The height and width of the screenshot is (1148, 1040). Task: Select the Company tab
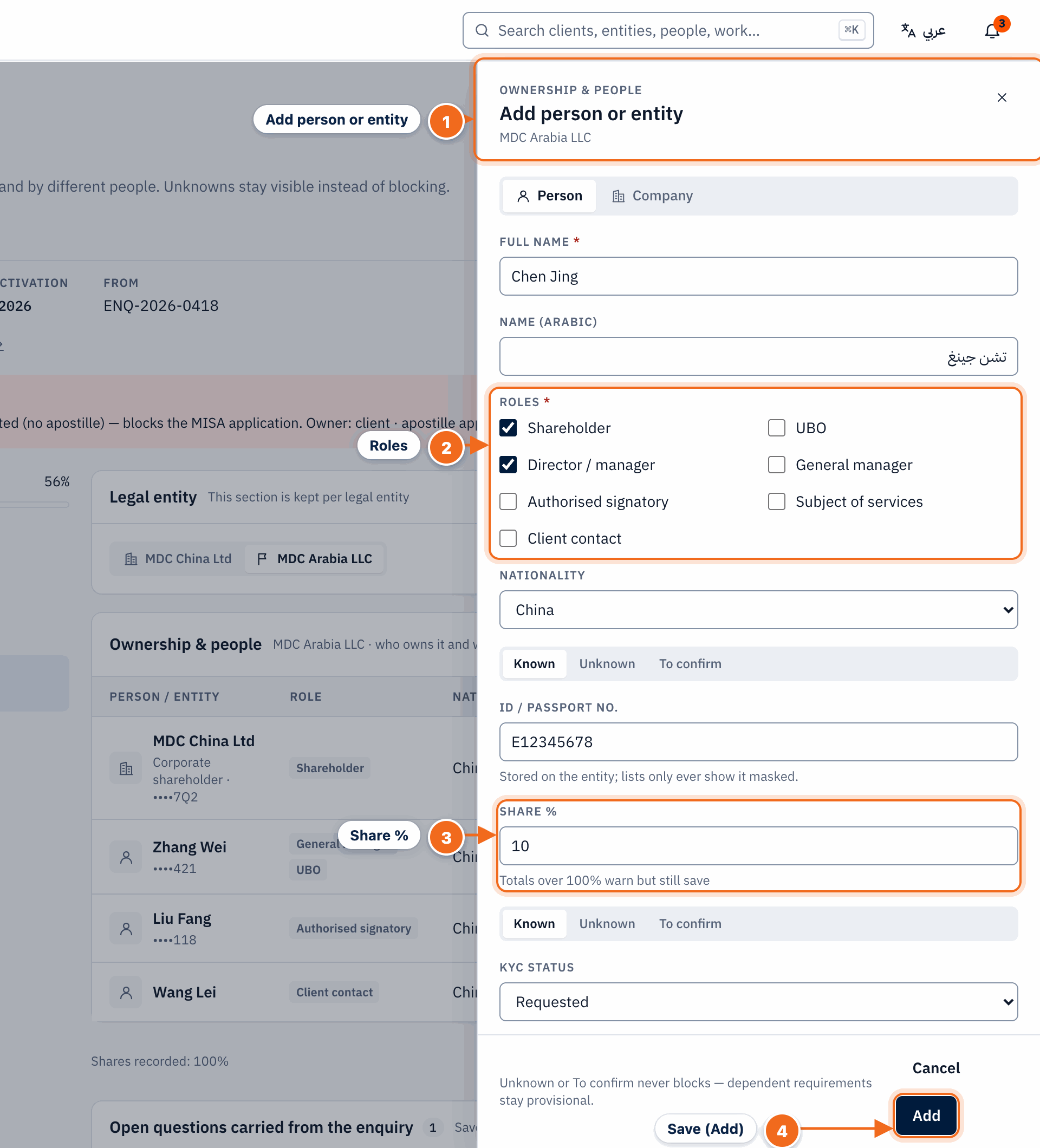[652, 196]
